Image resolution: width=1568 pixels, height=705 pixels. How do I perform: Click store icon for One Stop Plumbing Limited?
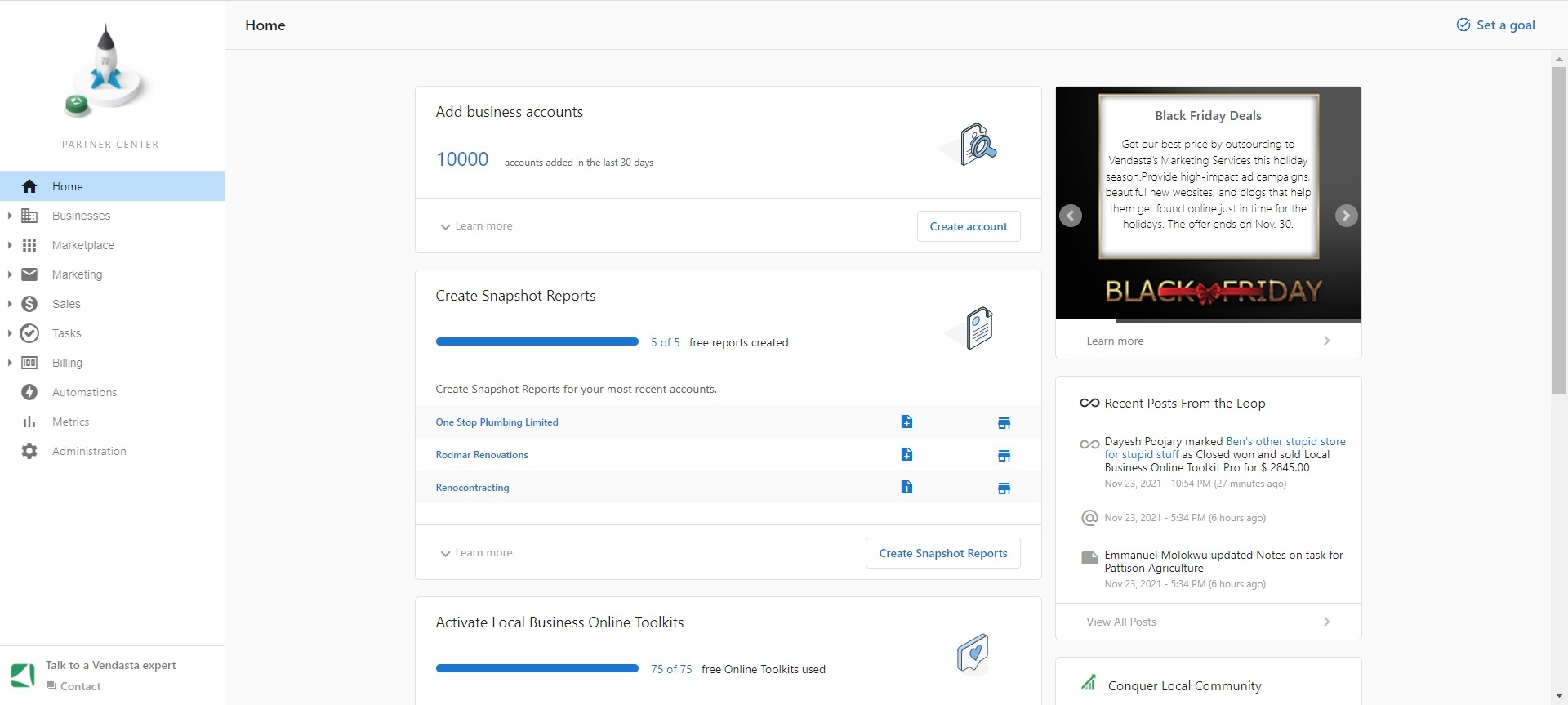pos(1004,422)
